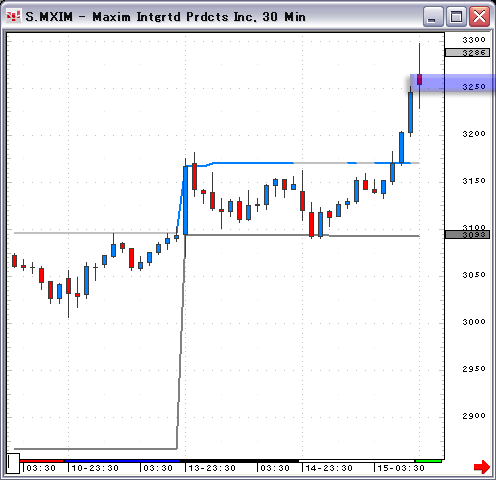Click the 2900 price scale label
Viewport: 496px width, 480px height.
point(474,416)
